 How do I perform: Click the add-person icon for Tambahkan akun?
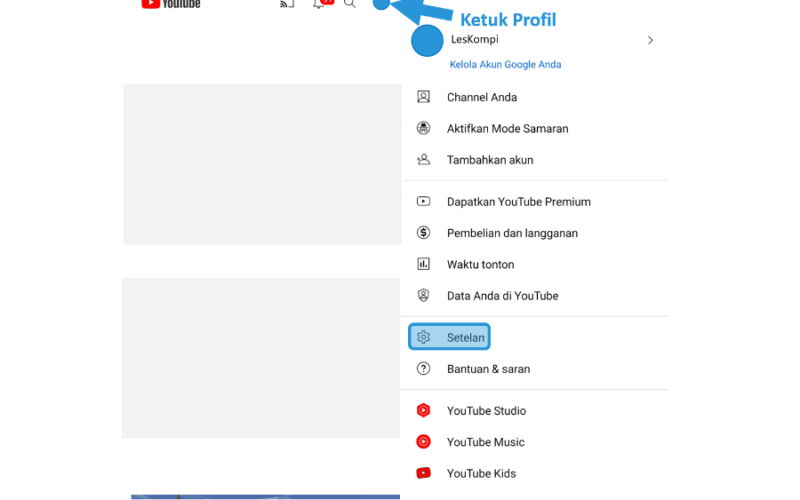[423, 160]
